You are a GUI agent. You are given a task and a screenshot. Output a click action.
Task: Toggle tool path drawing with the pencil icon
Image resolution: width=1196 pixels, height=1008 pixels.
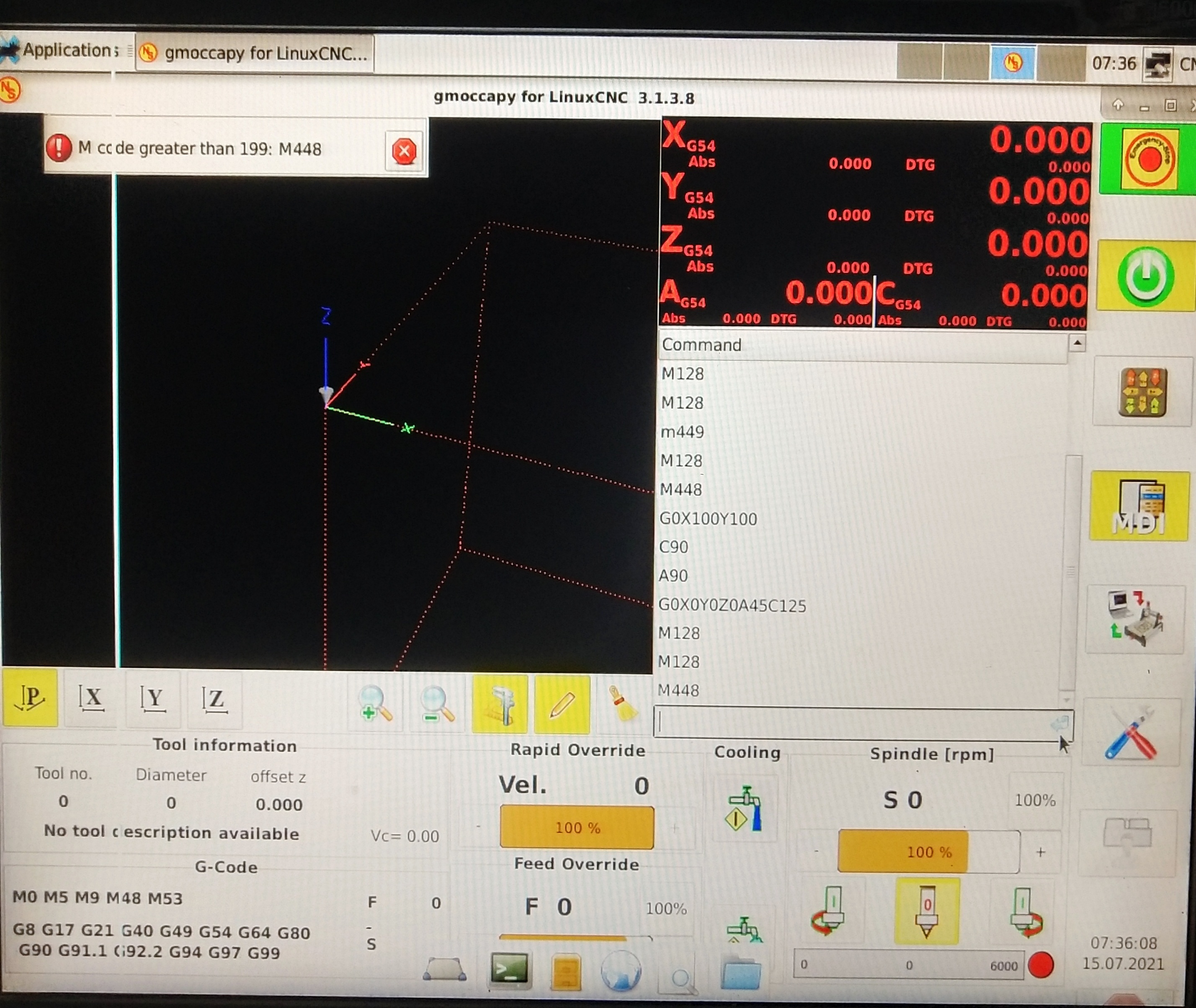pos(562,705)
